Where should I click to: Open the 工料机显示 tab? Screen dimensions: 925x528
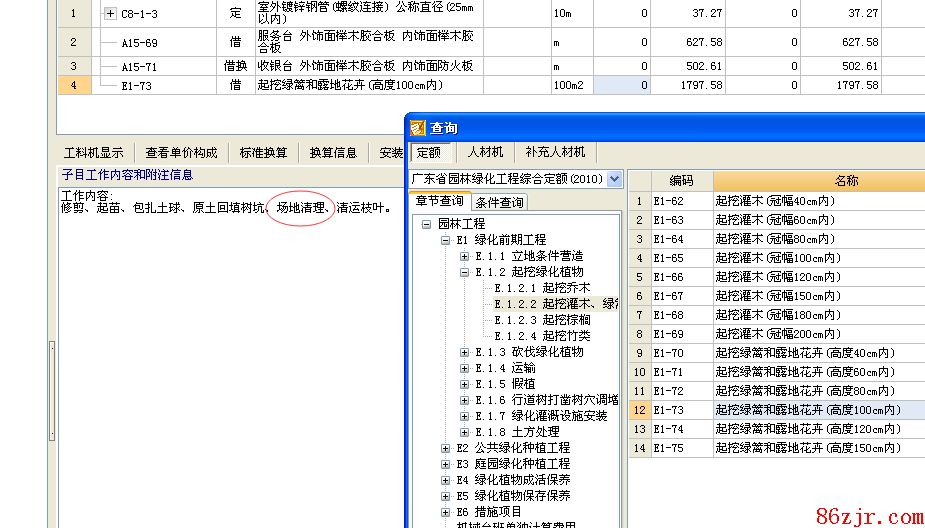pyautogui.click(x=93, y=153)
